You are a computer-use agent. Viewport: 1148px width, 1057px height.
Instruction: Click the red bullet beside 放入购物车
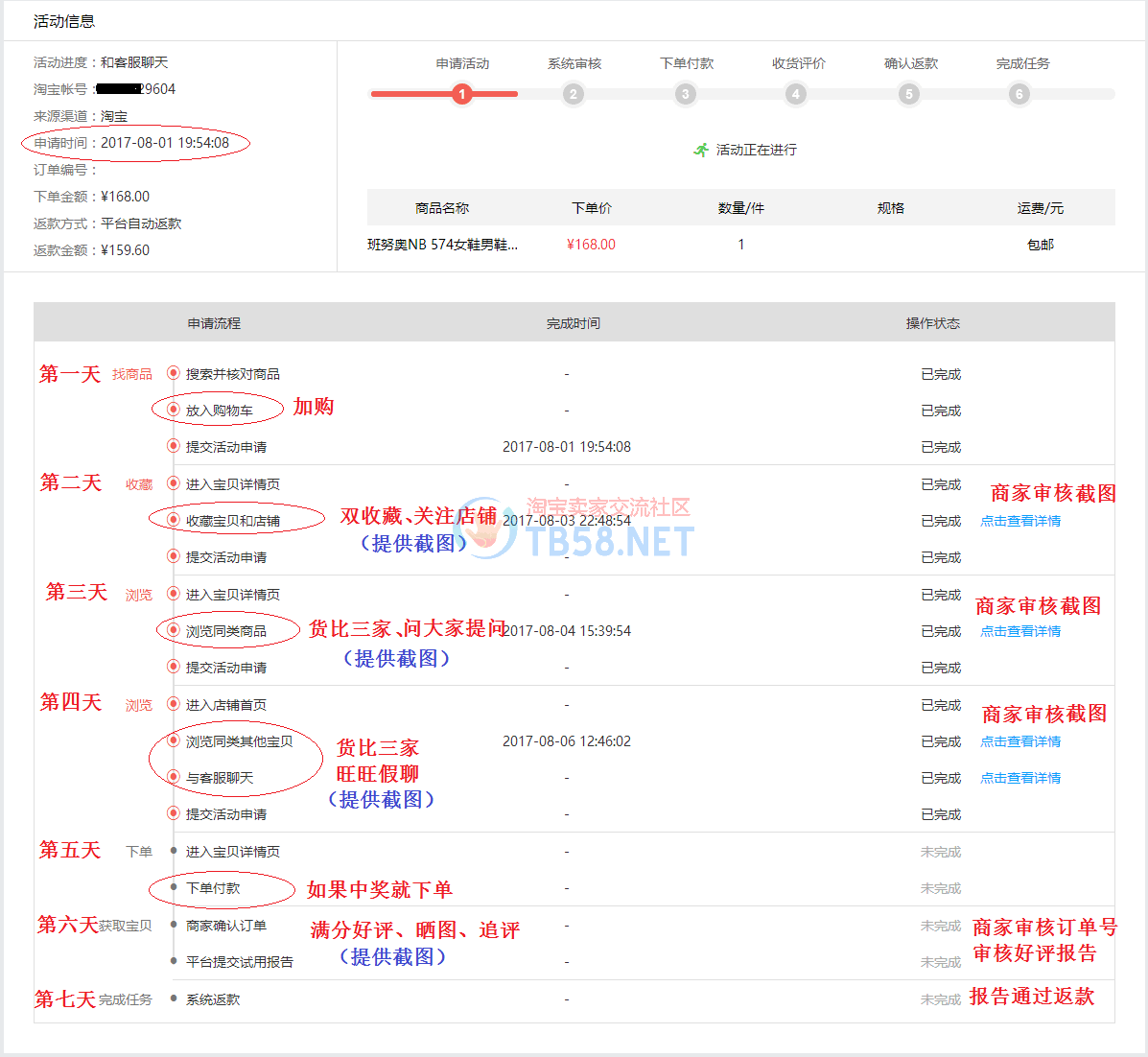tap(174, 410)
